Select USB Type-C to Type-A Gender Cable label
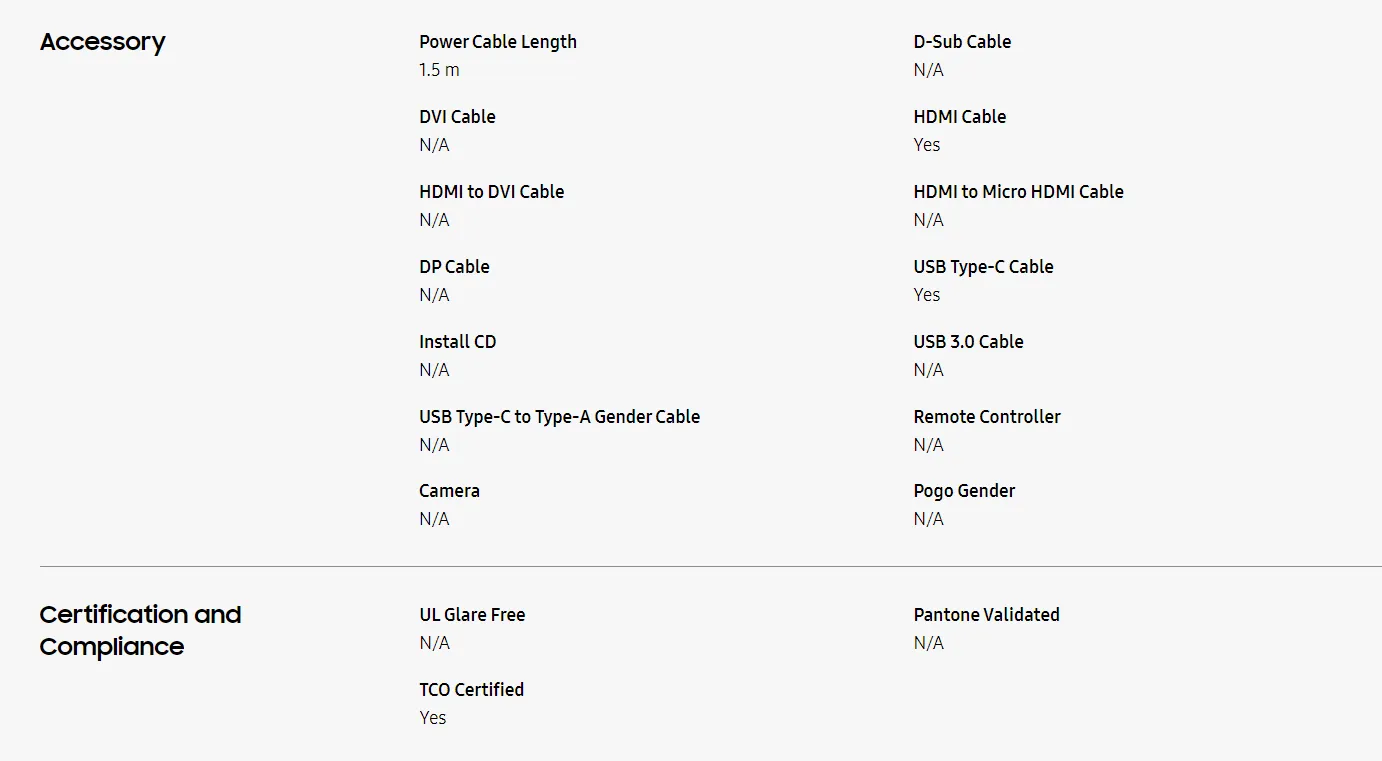The image size is (1382, 761). 559,417
